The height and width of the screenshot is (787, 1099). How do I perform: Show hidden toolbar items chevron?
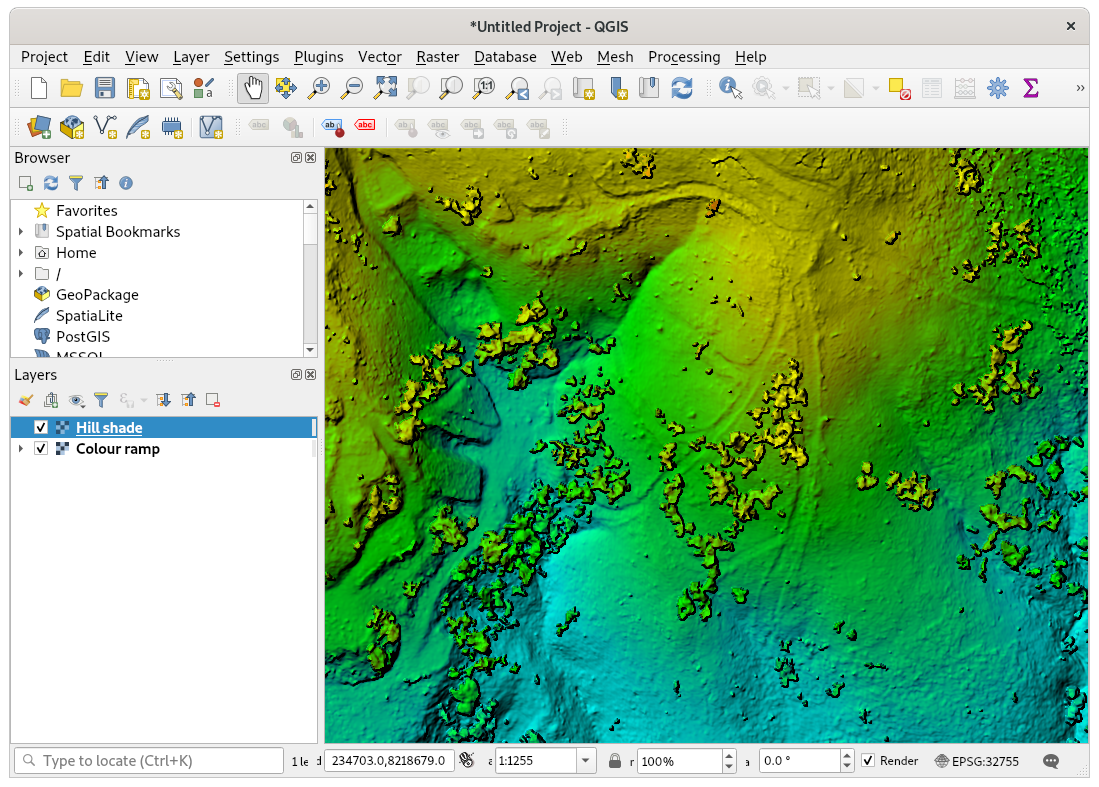tap(1080, 88)
